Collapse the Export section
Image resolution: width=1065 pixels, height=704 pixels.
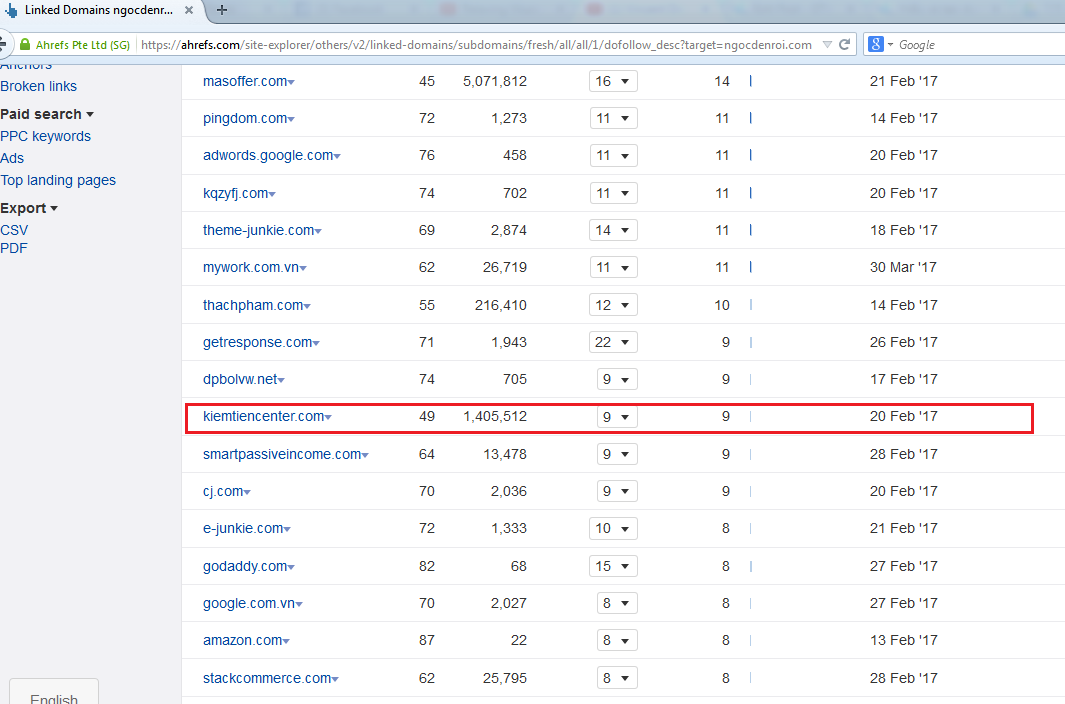(x=29, y=208)
